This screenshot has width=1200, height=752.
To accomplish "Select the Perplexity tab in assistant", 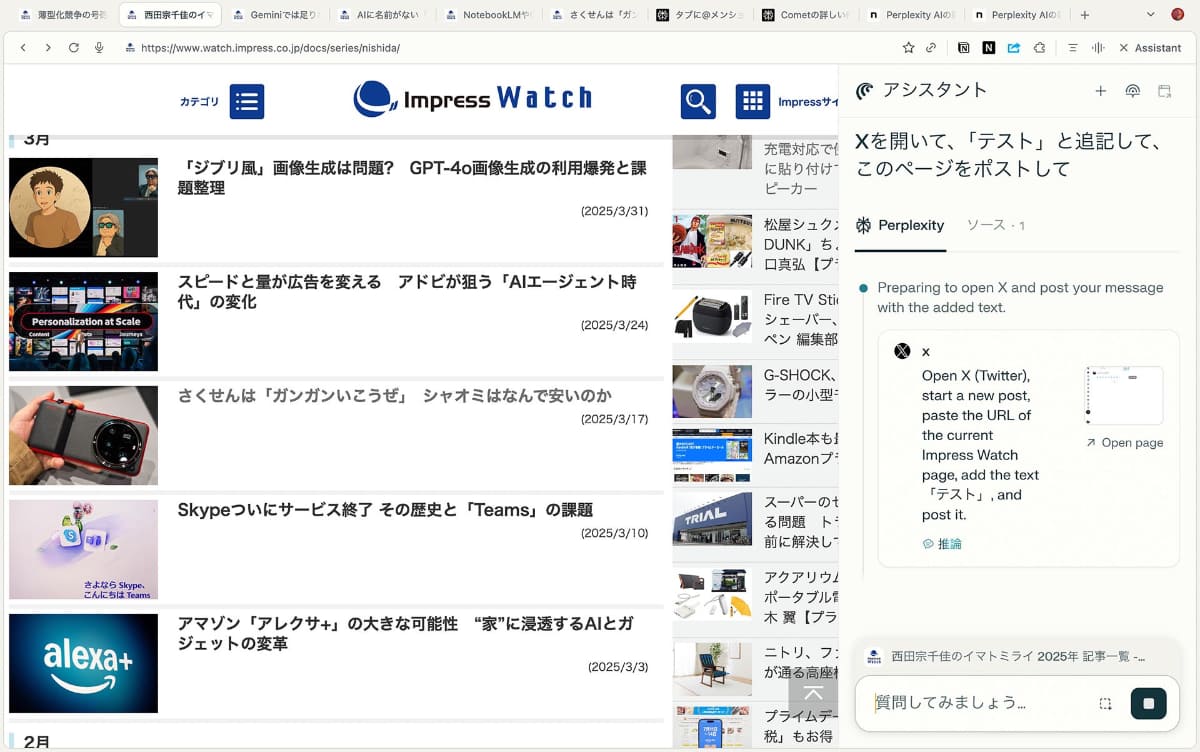I will (x=900, y=225).
